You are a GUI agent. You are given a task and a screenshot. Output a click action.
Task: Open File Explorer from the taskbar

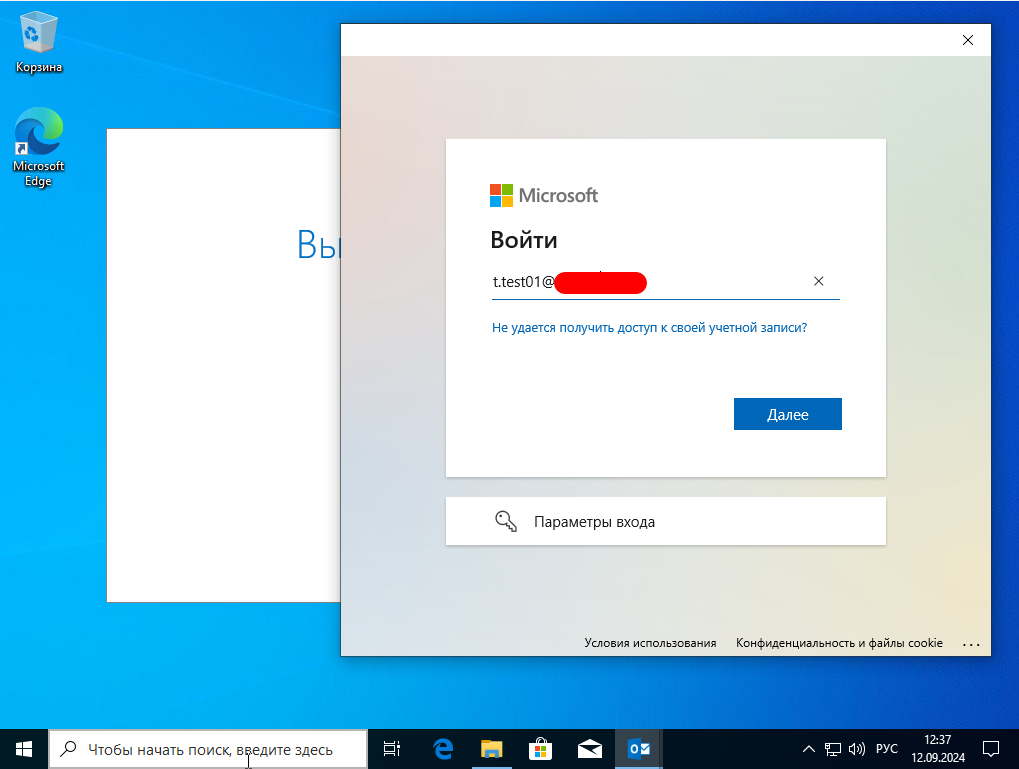click(492, 749)
